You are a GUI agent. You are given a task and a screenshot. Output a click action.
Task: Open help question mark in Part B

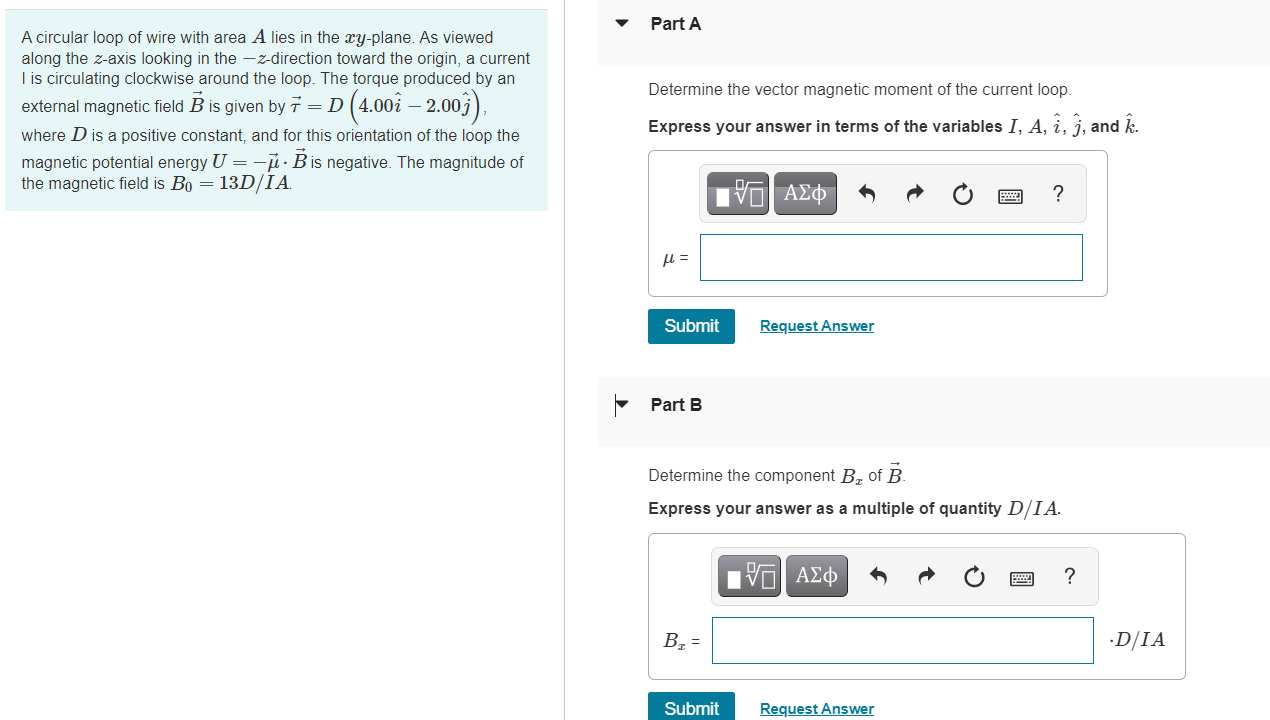[x=1070, y=576]
